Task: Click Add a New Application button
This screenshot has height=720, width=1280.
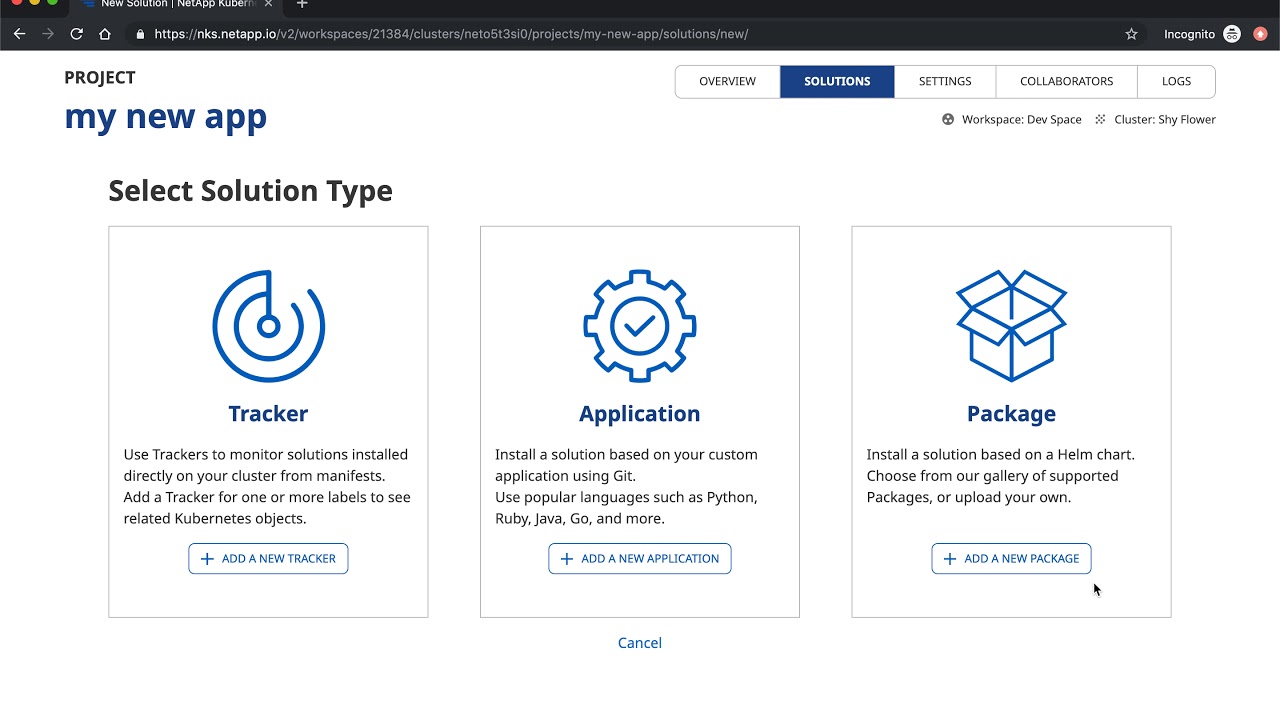Action: [x=640, y=558]
